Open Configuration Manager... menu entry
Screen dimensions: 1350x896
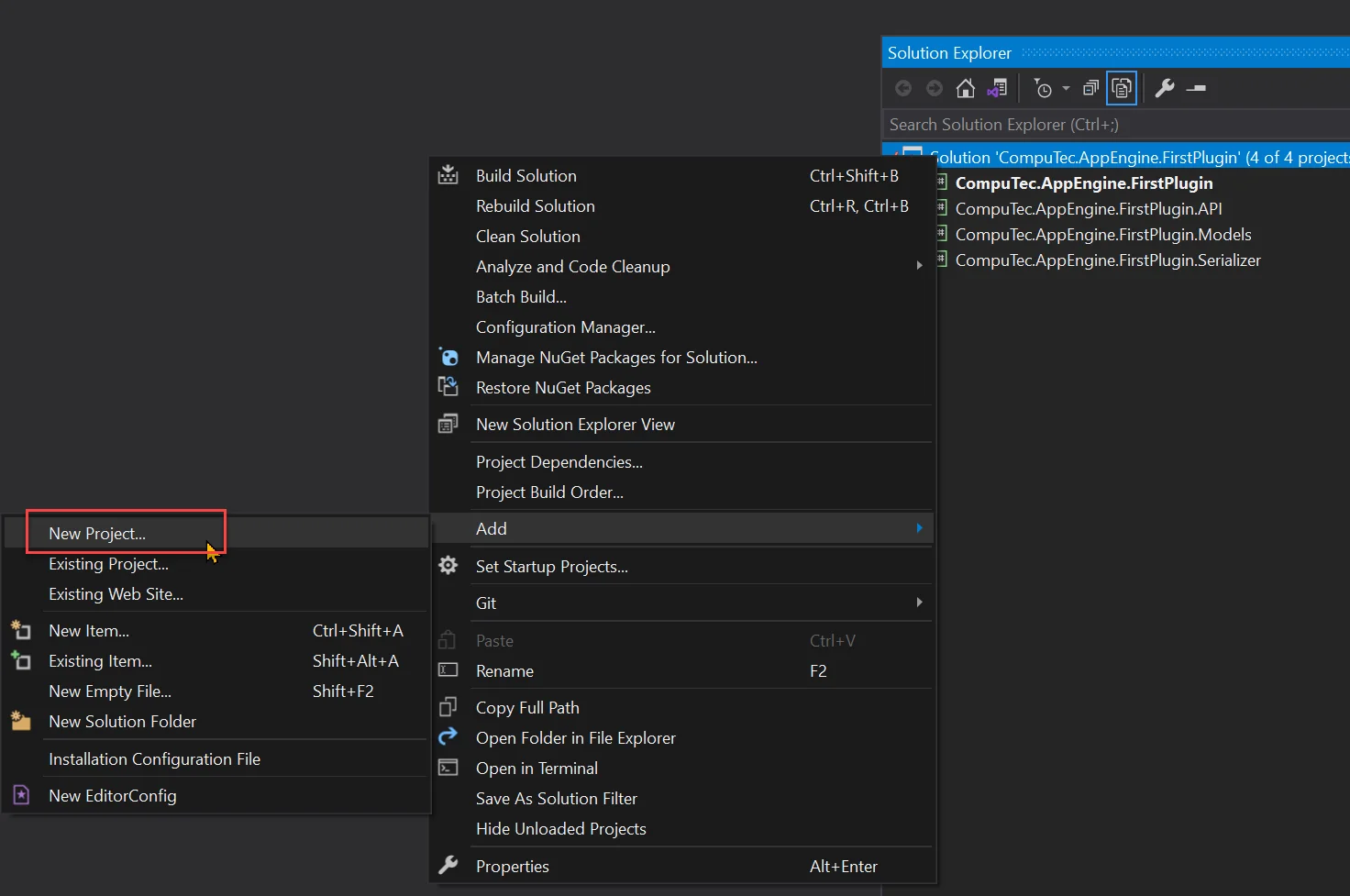point(565,326)
